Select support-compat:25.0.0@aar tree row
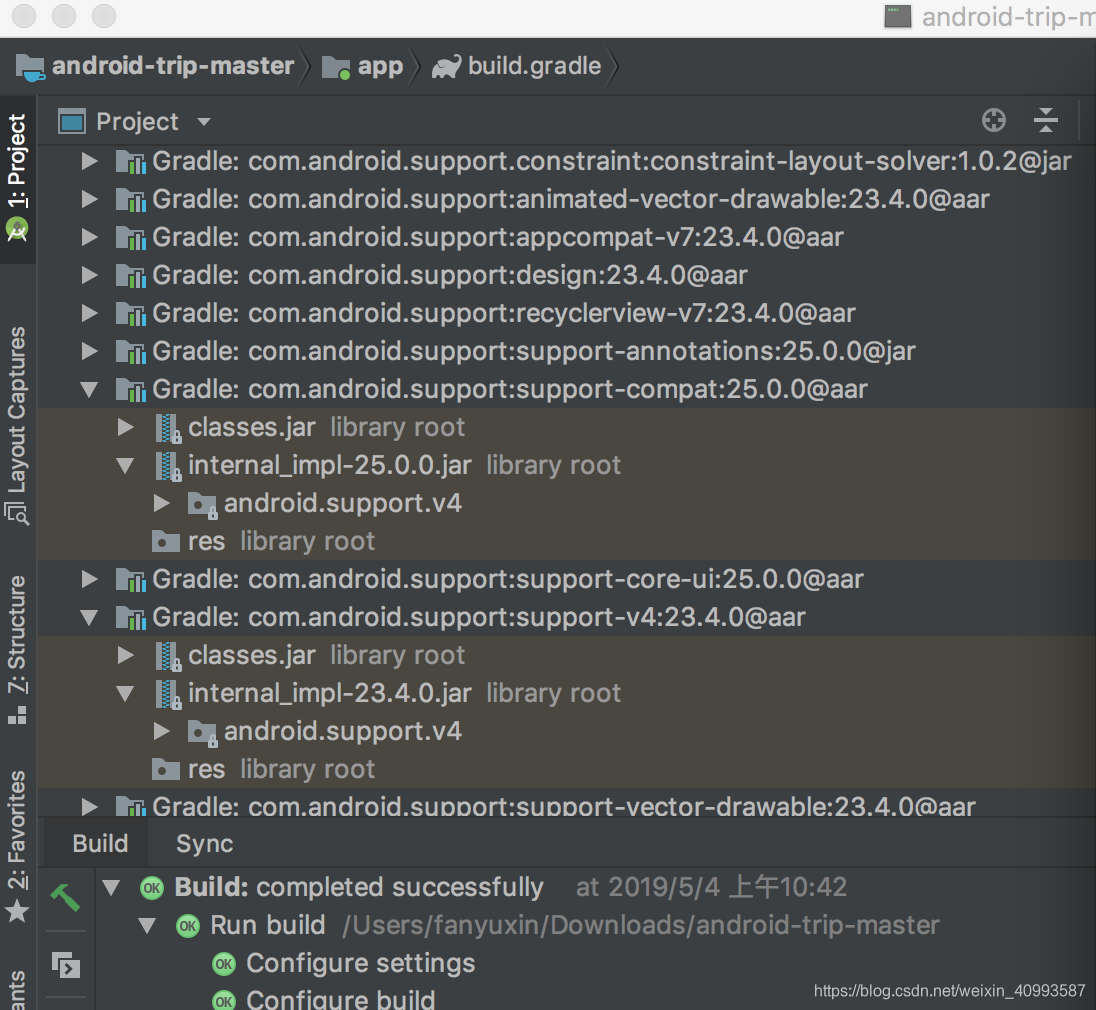Viewport: 1096px width, 1010px height. pos(566,389)
